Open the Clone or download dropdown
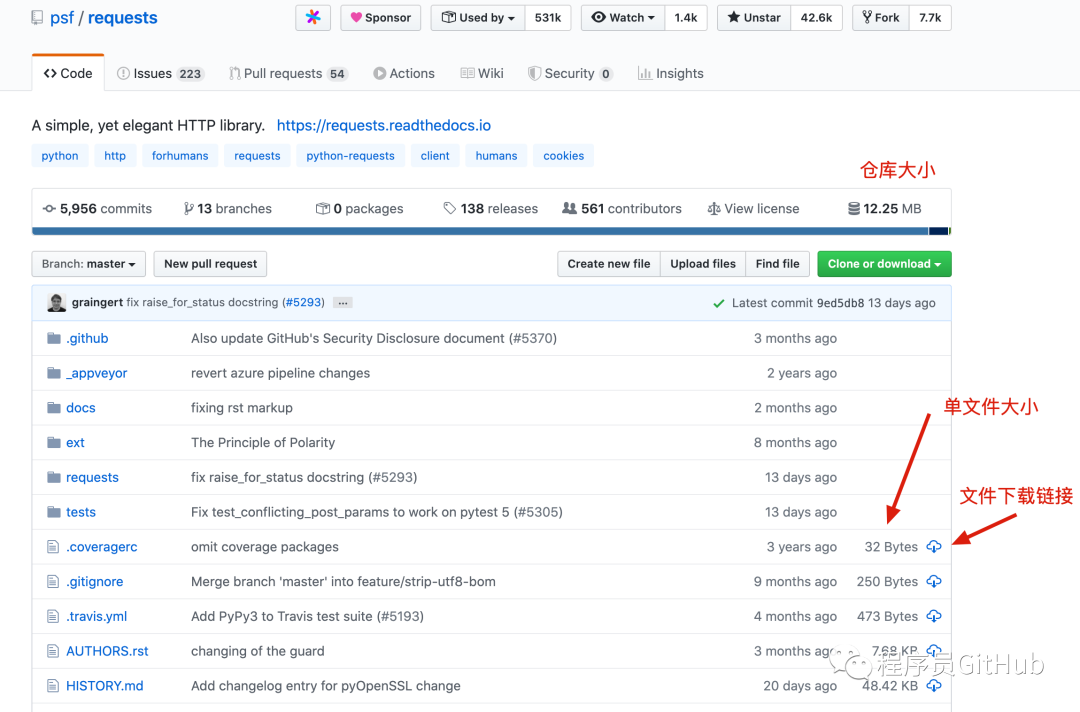This screenshot has width=1080, height=712. pos(884,264)
